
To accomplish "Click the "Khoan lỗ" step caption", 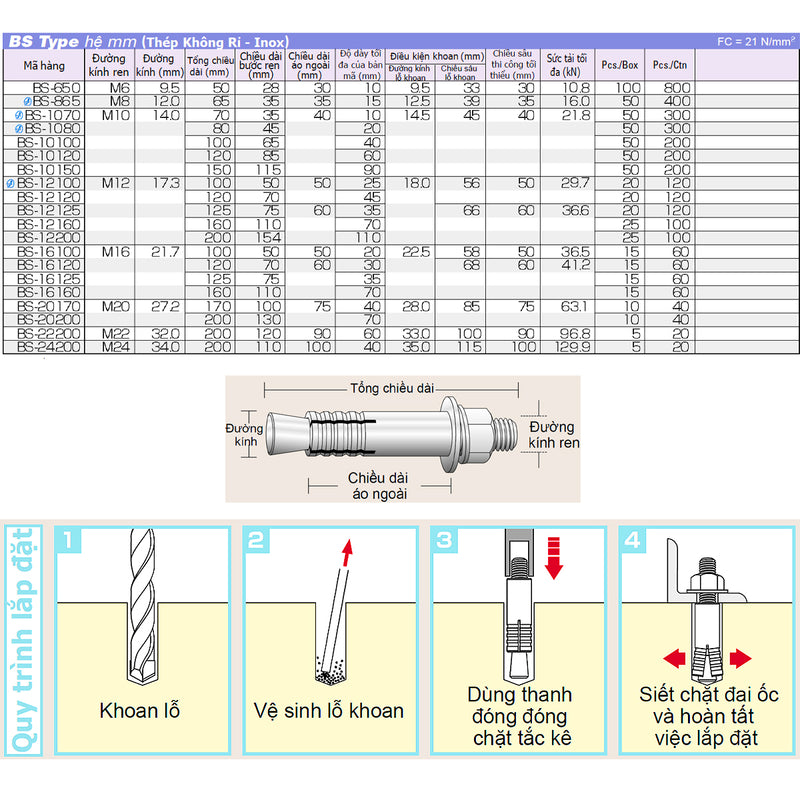I will point(140,712).
